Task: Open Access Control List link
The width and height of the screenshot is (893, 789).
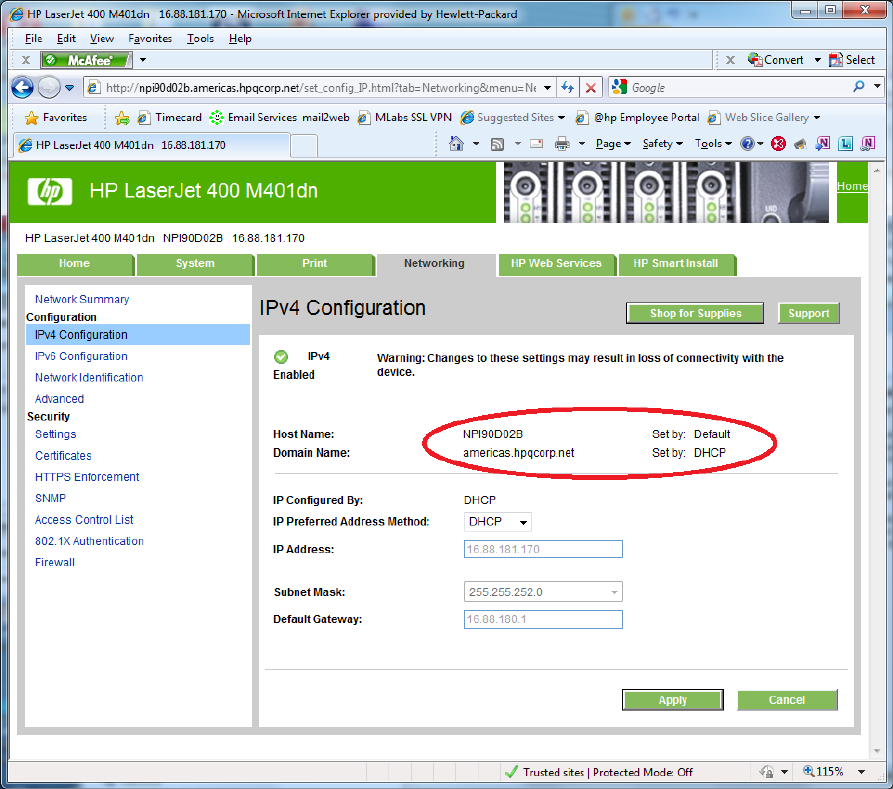Action: tap(84, 520)
